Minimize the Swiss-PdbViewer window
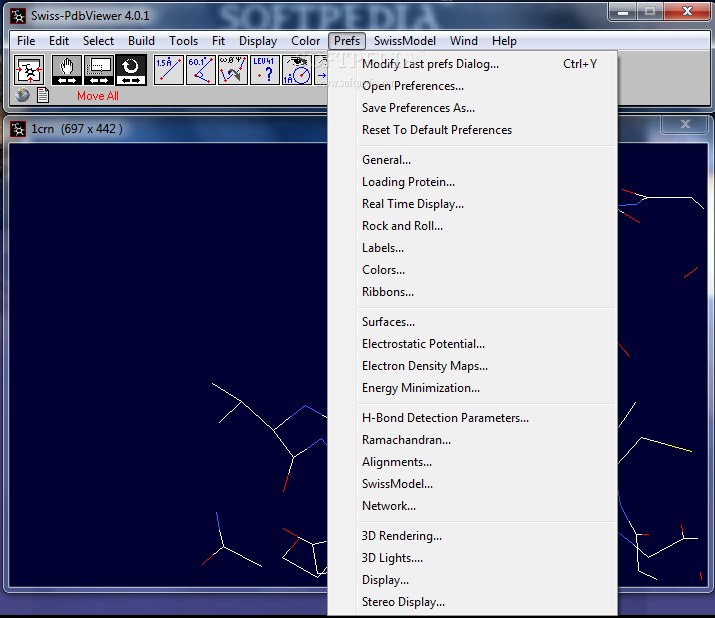This screenshot has height=618, width=715. pyautogui.click(x=623, y=12)
